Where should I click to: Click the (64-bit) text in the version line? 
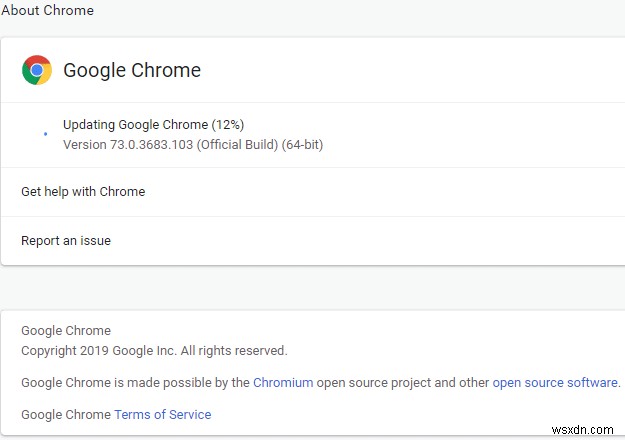pyautogui.click(x=303, y=144)
